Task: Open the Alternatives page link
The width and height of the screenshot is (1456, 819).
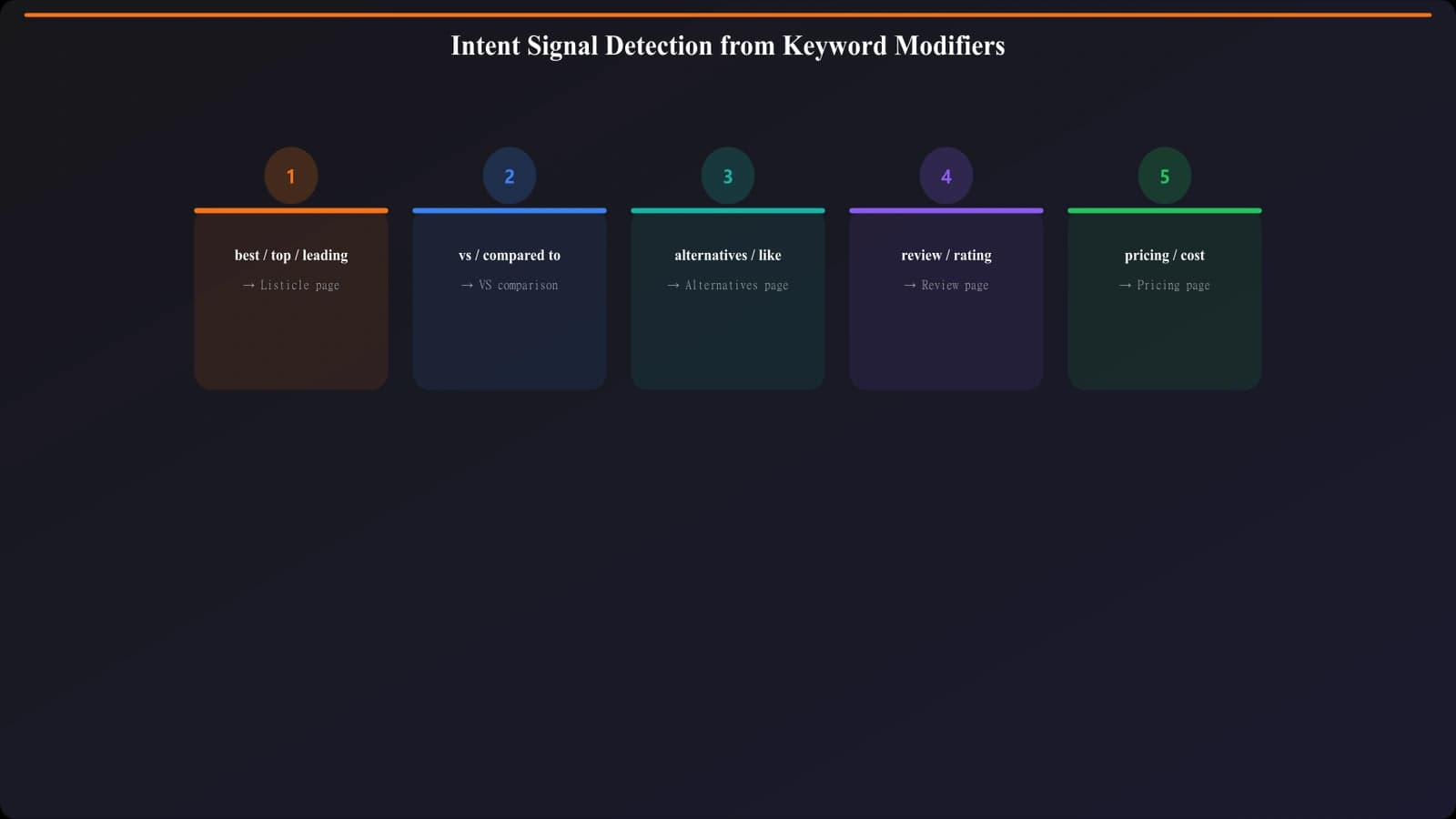Action: 727,285
